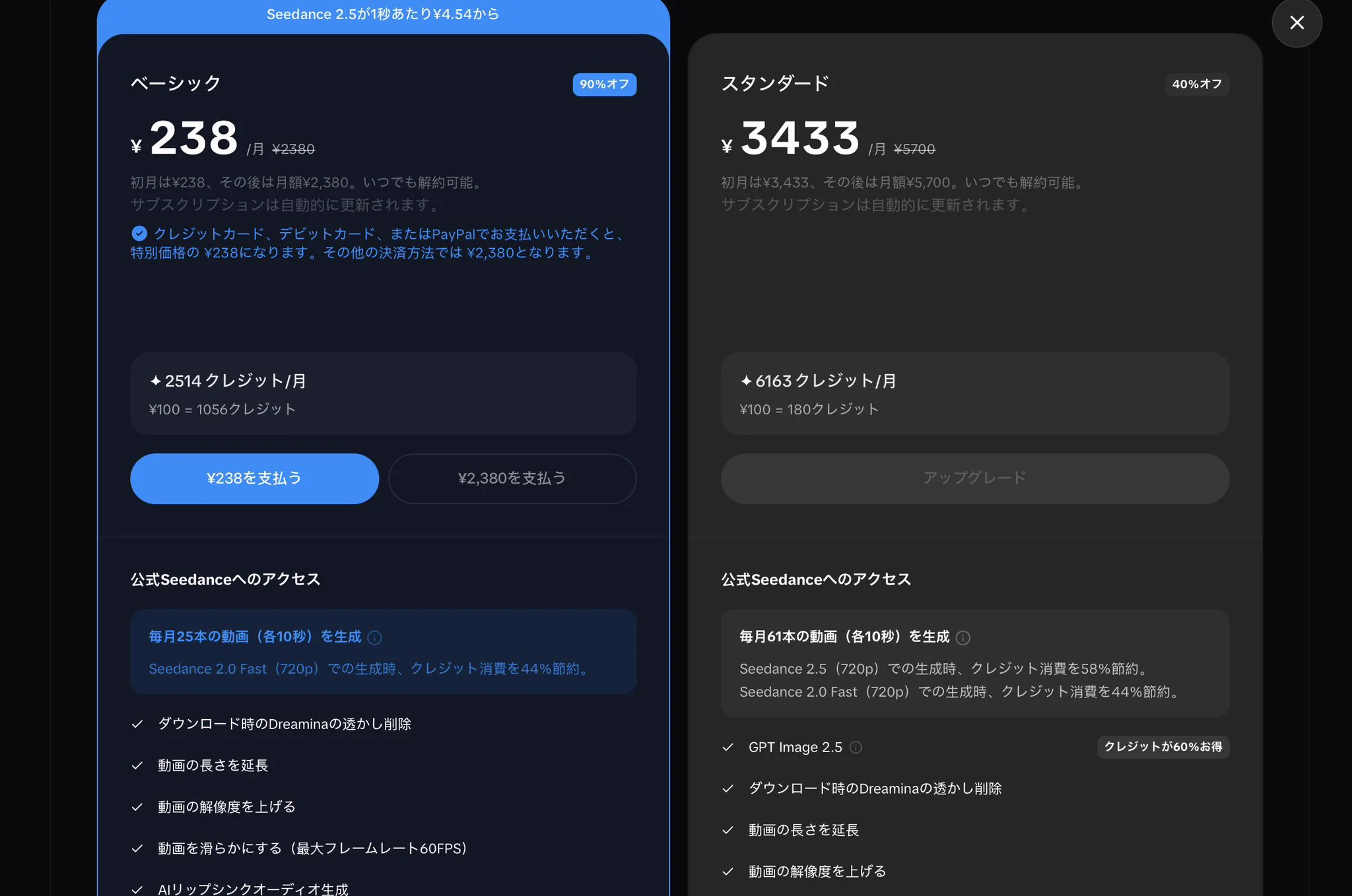Click the checkmark icon beside GPT Image 2.5
This screenshot has height=896, width=1352.
point(727,747)
